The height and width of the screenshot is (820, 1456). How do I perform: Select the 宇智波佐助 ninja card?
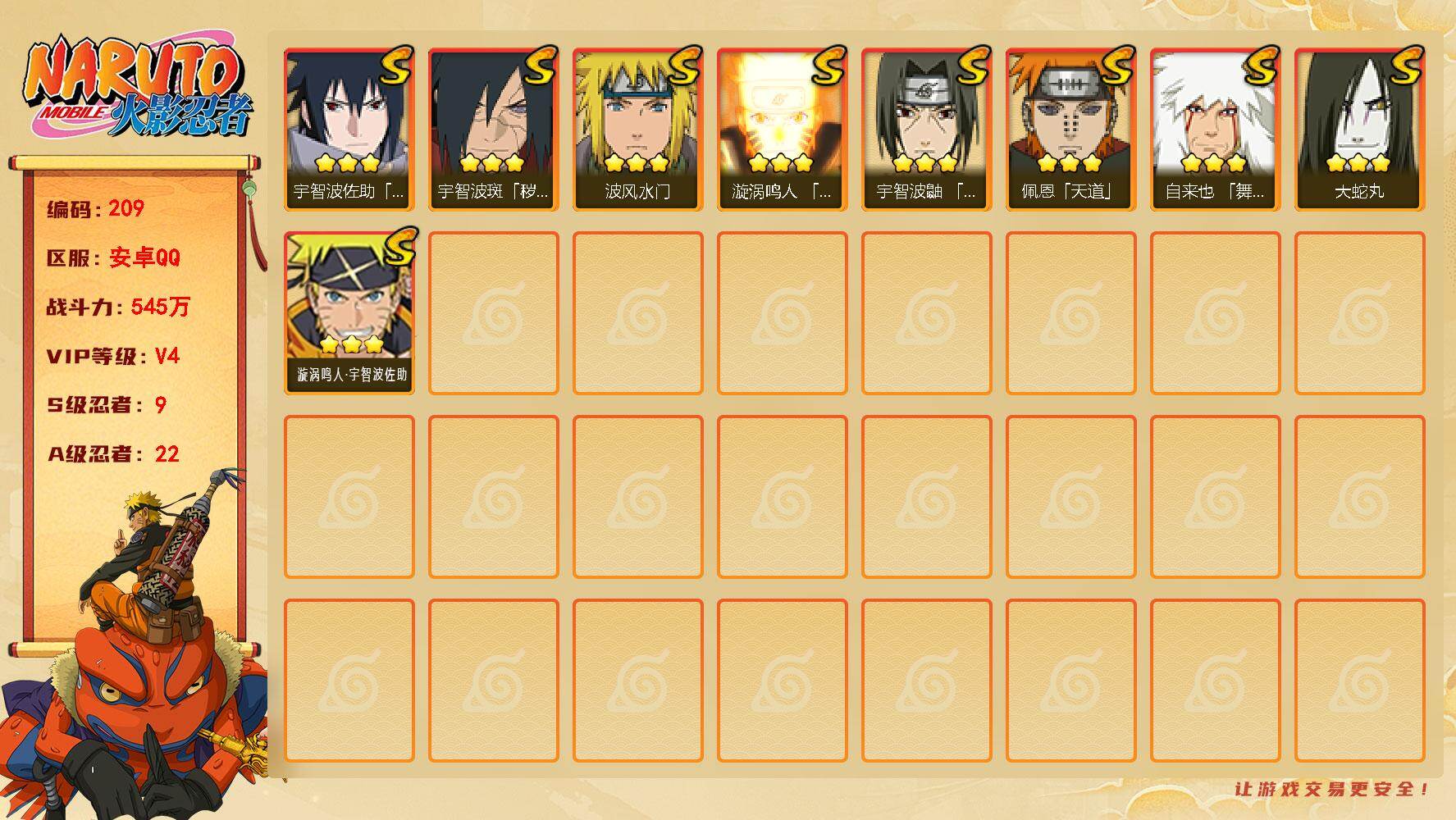349,130
